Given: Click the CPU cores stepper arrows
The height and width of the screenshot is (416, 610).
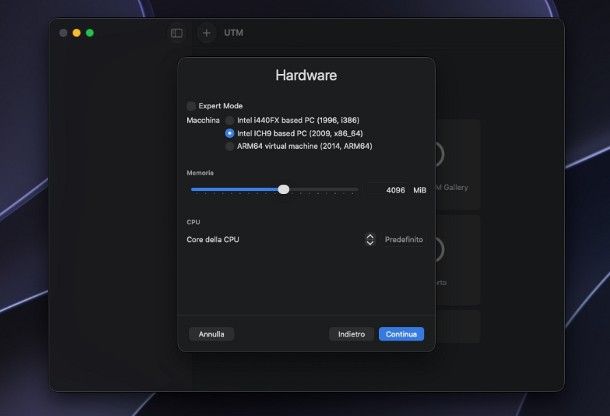Looking at the screenshot, I should 370,239.
